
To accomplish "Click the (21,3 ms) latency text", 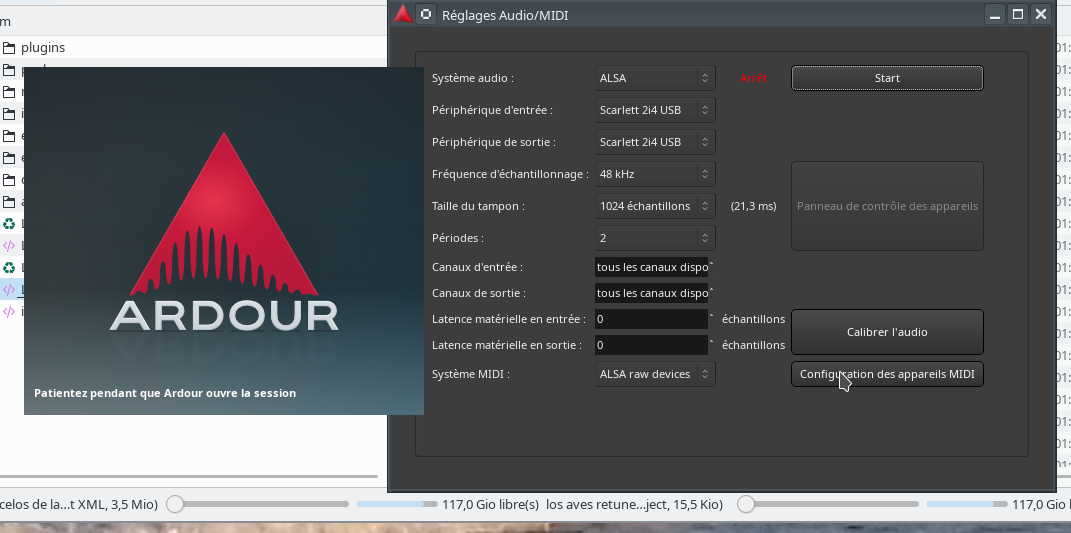I will [753, 206].
